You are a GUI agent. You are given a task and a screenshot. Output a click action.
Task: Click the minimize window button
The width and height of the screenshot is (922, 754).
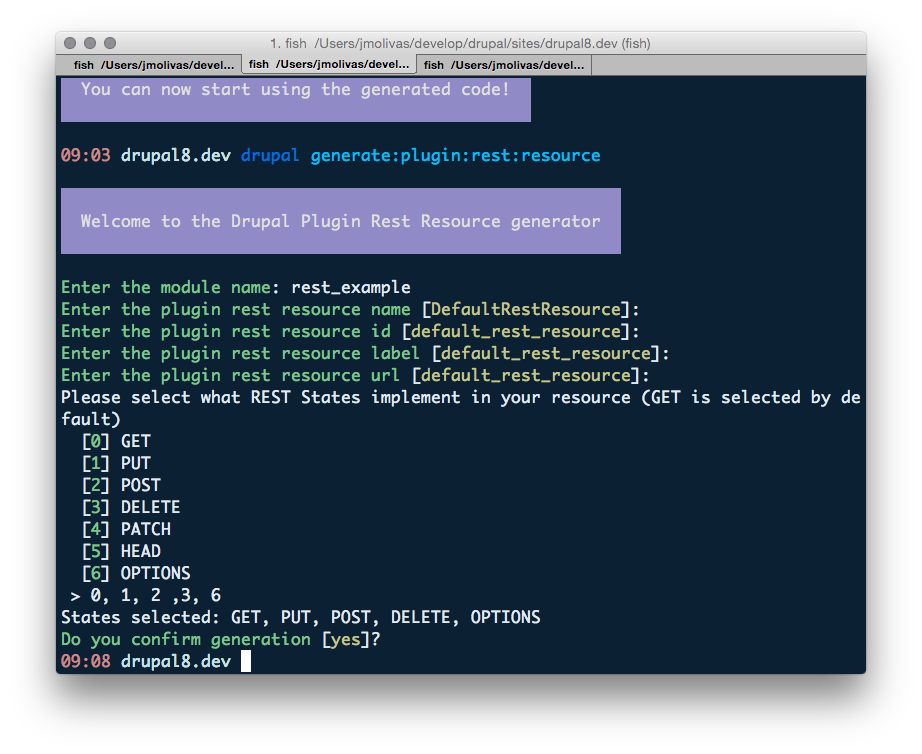(90, 43)
